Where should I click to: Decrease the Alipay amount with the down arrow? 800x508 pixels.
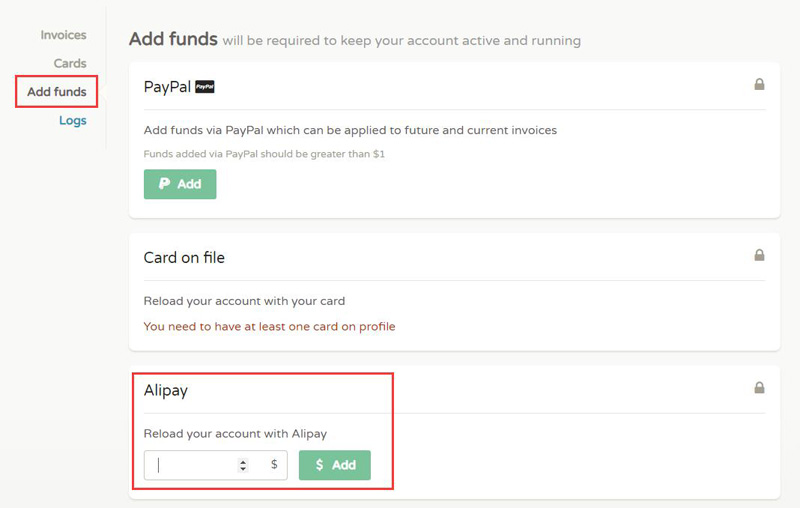(x=243, y=469)
